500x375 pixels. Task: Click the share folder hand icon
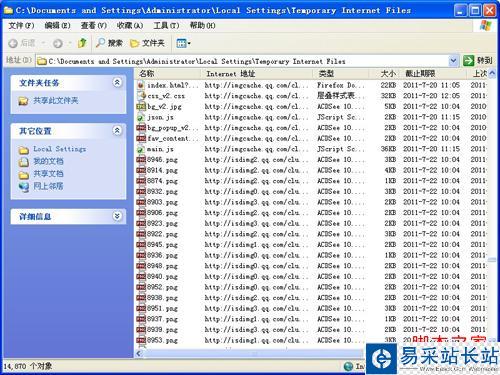(x=23, y=101)
